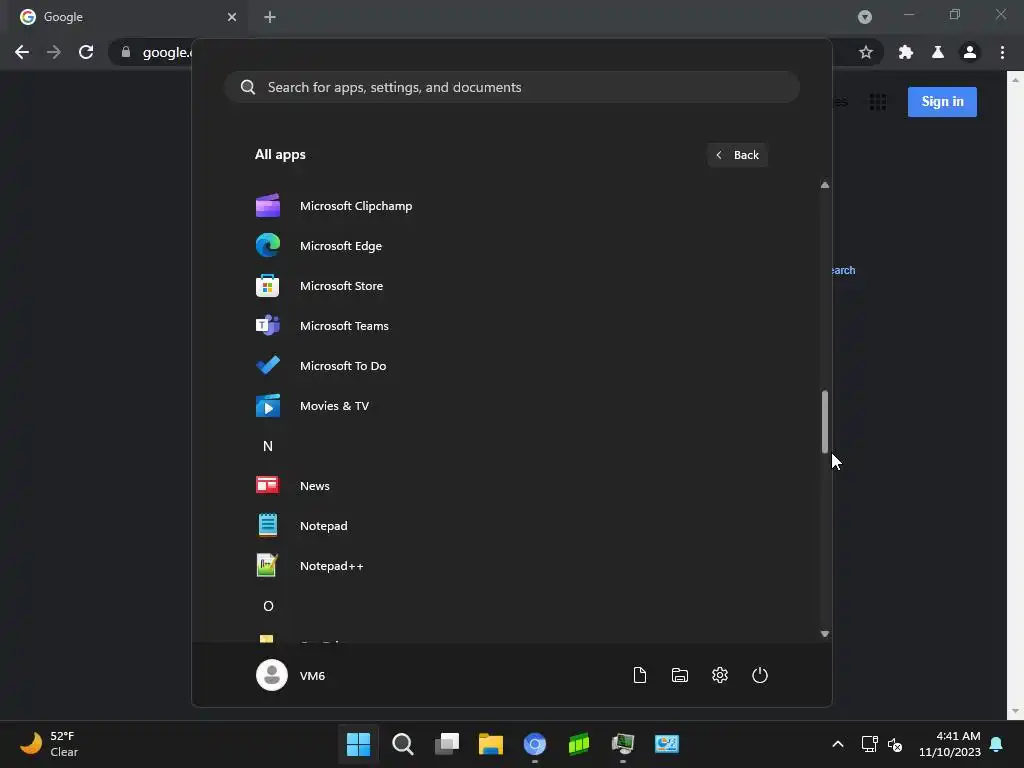This screenshot has width=1024, height=768.
Task: Open Chrome tab search dropdown
Action: [x=865, y=17]
